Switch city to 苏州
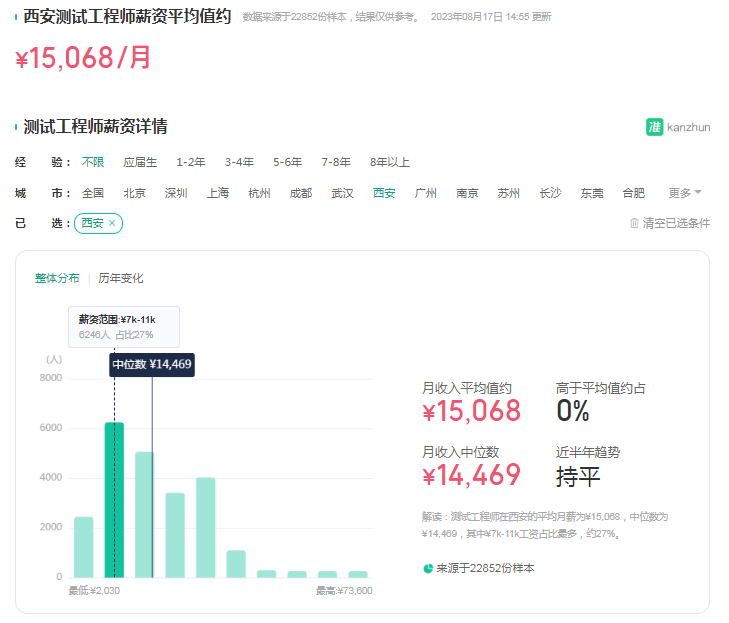The width and height of the screenshot is (729, 623). point(509,192)
